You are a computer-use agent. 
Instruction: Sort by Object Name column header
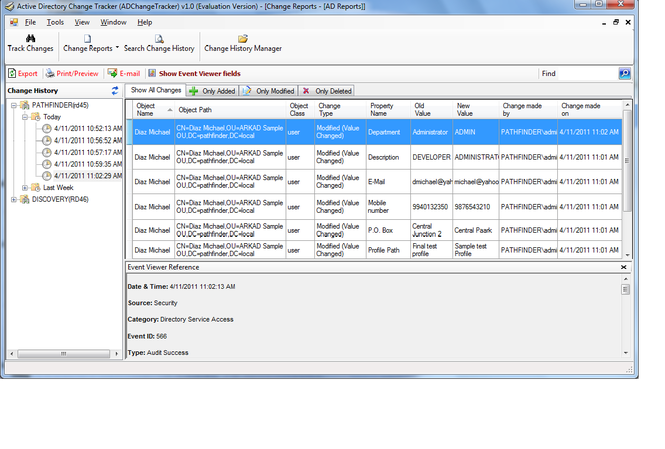coord(154,109)
